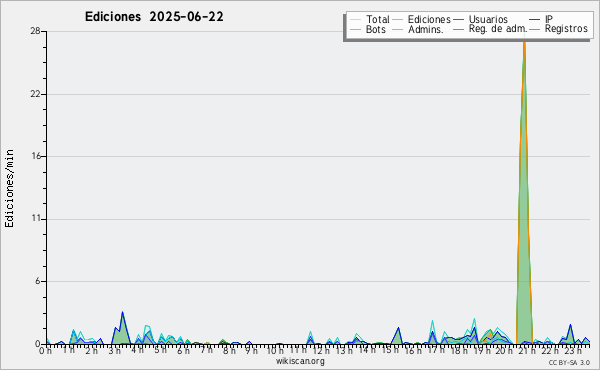Click the magenta Reg. de adm. legend swatch
This screenshot has width=600, height=370.
pyautogui.click(x=458, y=29)
